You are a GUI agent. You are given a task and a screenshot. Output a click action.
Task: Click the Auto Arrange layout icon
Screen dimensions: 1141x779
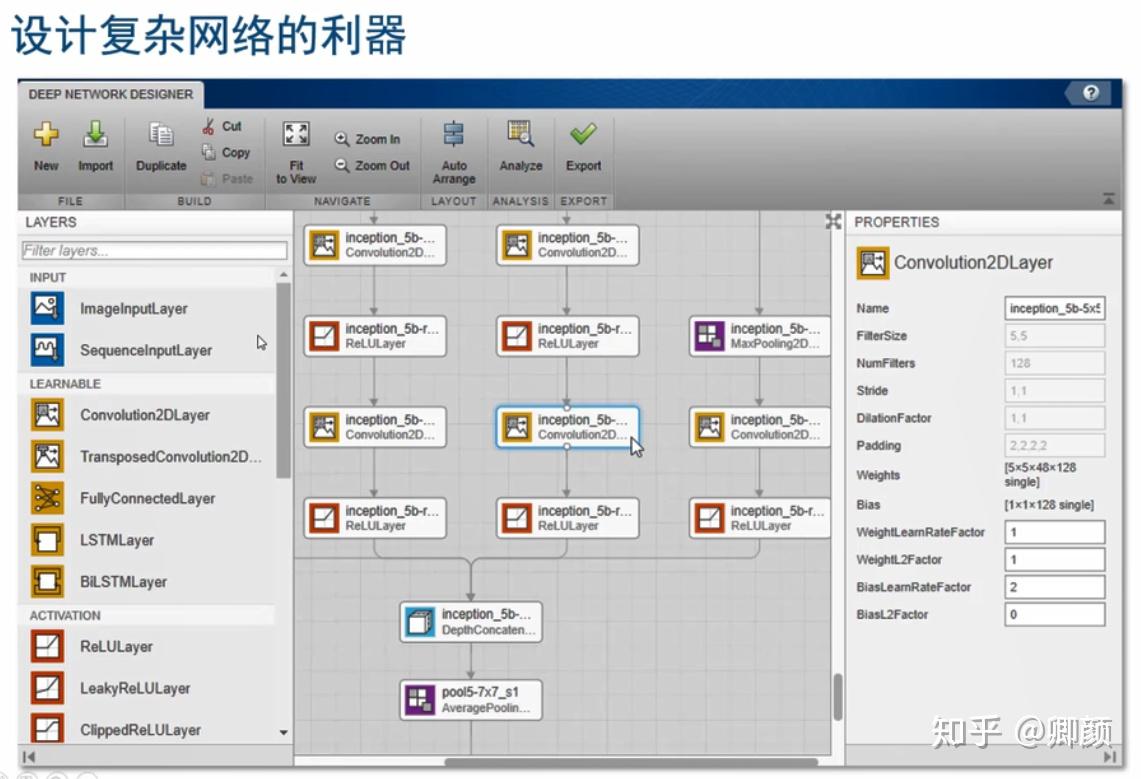454,140
